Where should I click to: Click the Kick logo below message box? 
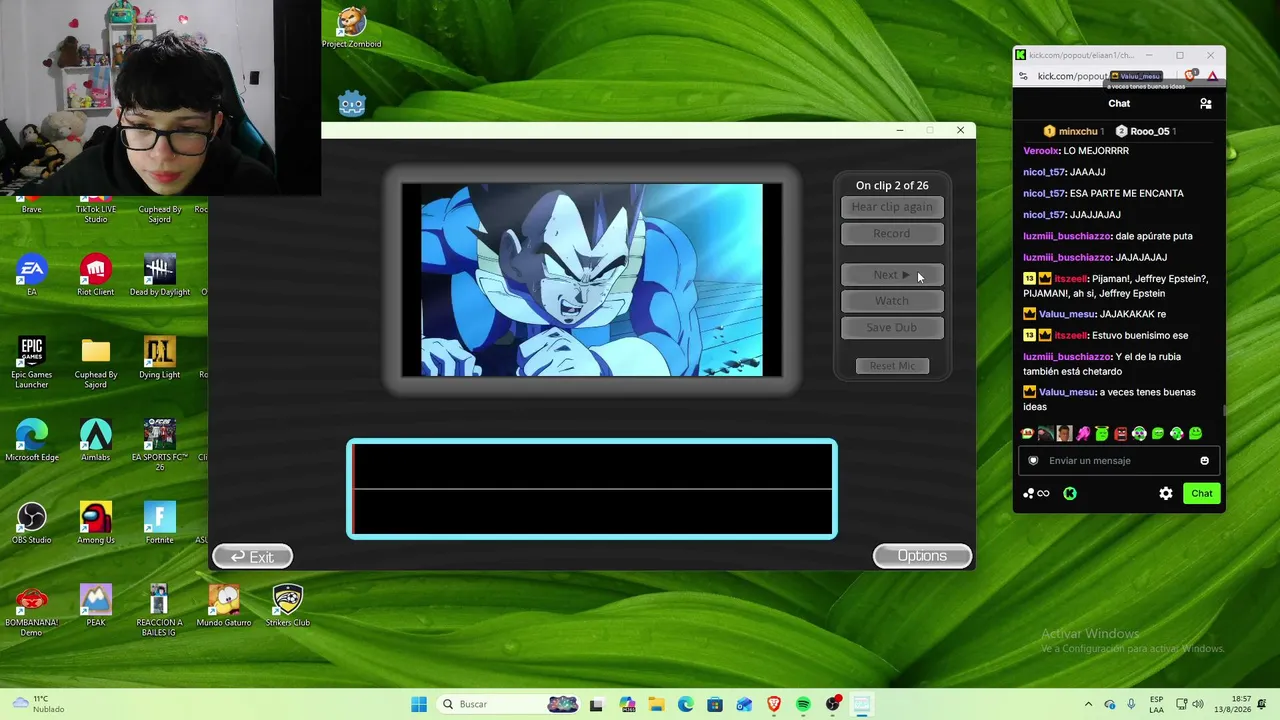[1070, 493]
